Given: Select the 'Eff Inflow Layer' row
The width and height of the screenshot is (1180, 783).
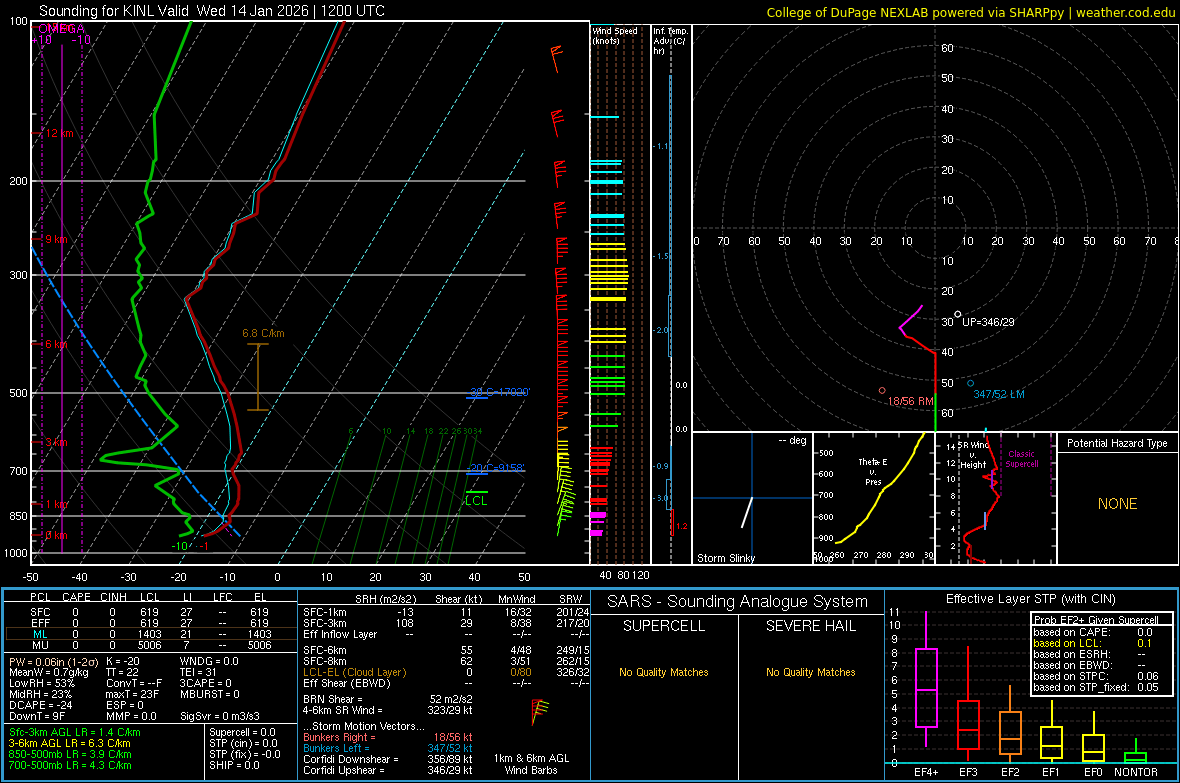Looking at the screenshot, I should tap(444, 634).
